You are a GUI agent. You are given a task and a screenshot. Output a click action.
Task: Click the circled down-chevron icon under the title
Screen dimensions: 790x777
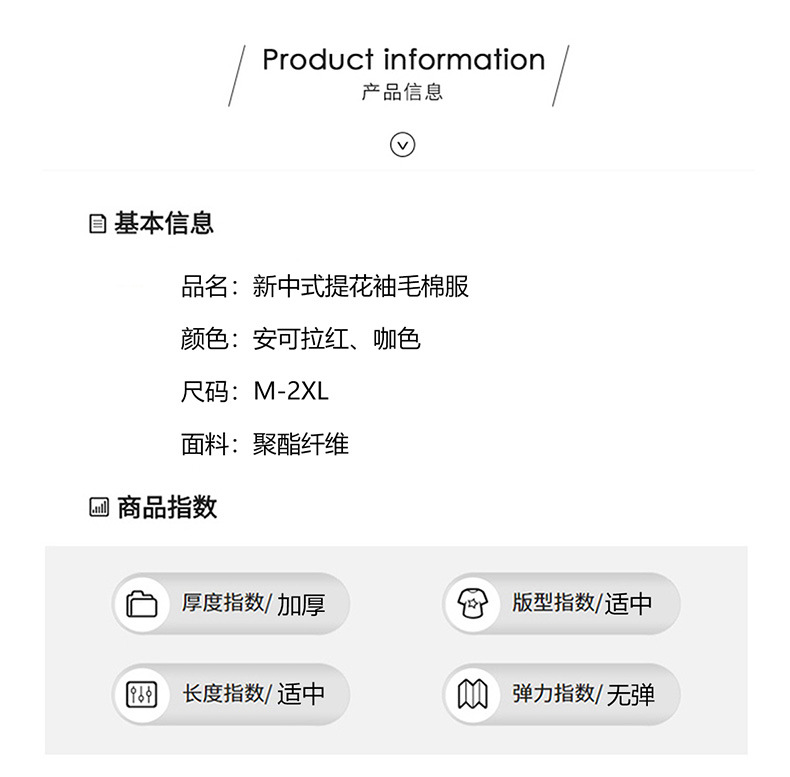click(402, 145)
